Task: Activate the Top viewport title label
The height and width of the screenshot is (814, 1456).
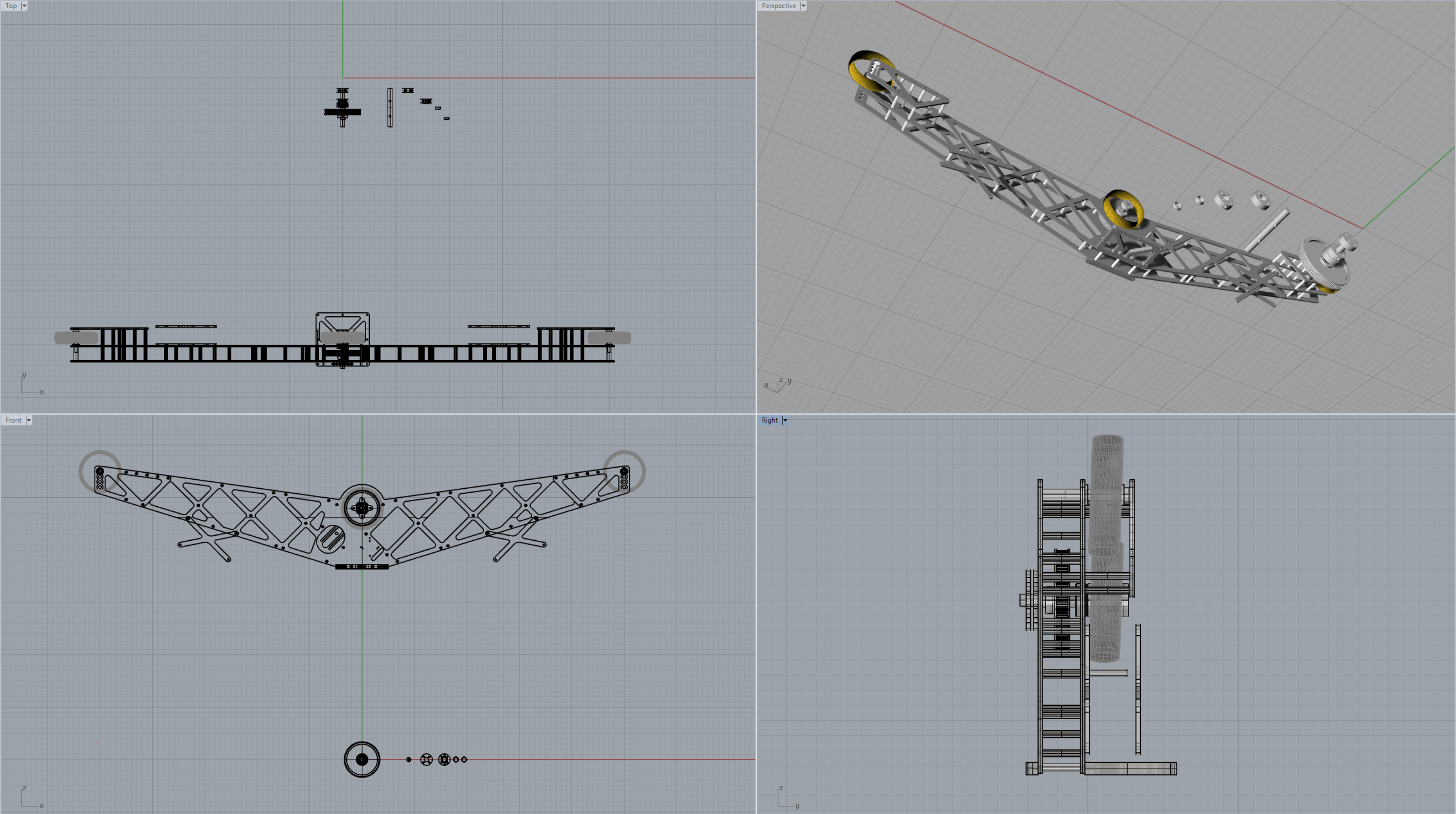Action: point(11,5)
